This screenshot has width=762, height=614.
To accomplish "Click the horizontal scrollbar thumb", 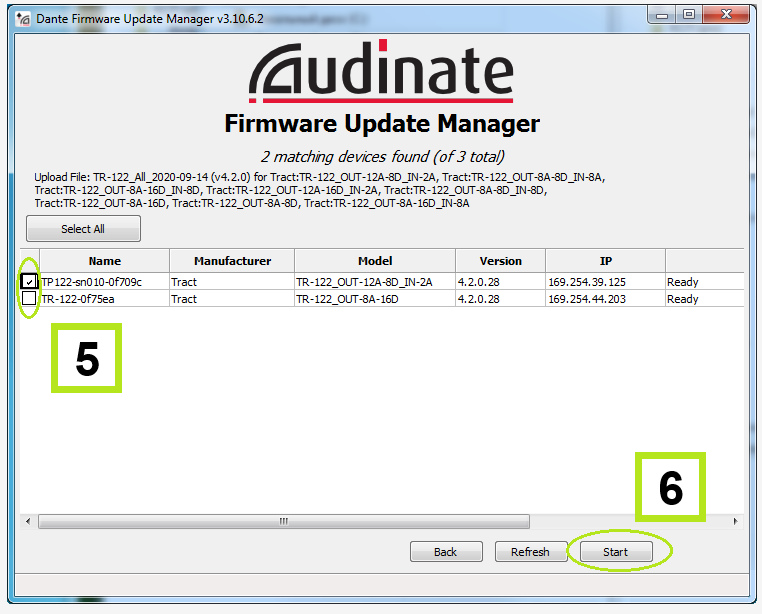I will [283, 521].
